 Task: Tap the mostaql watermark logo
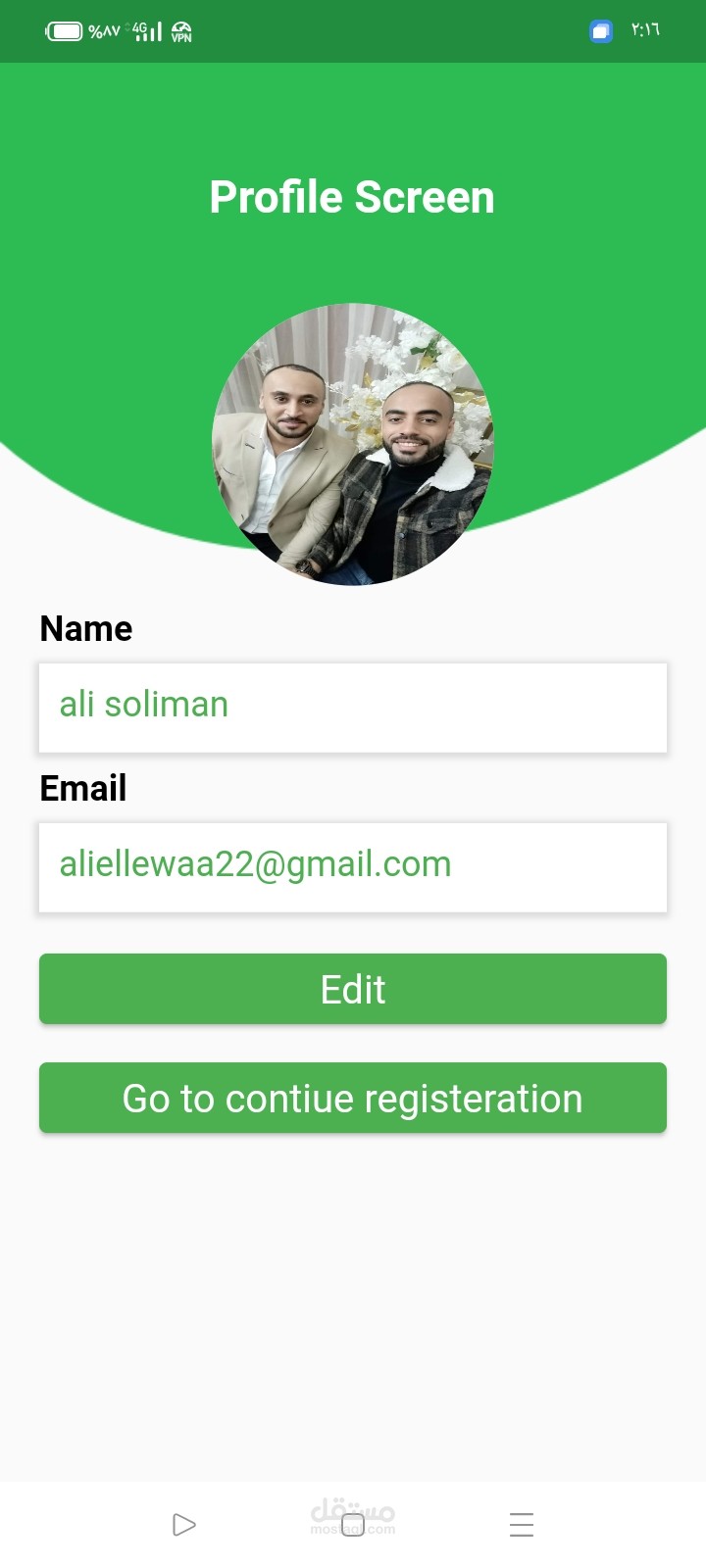tap(353, 1516)
